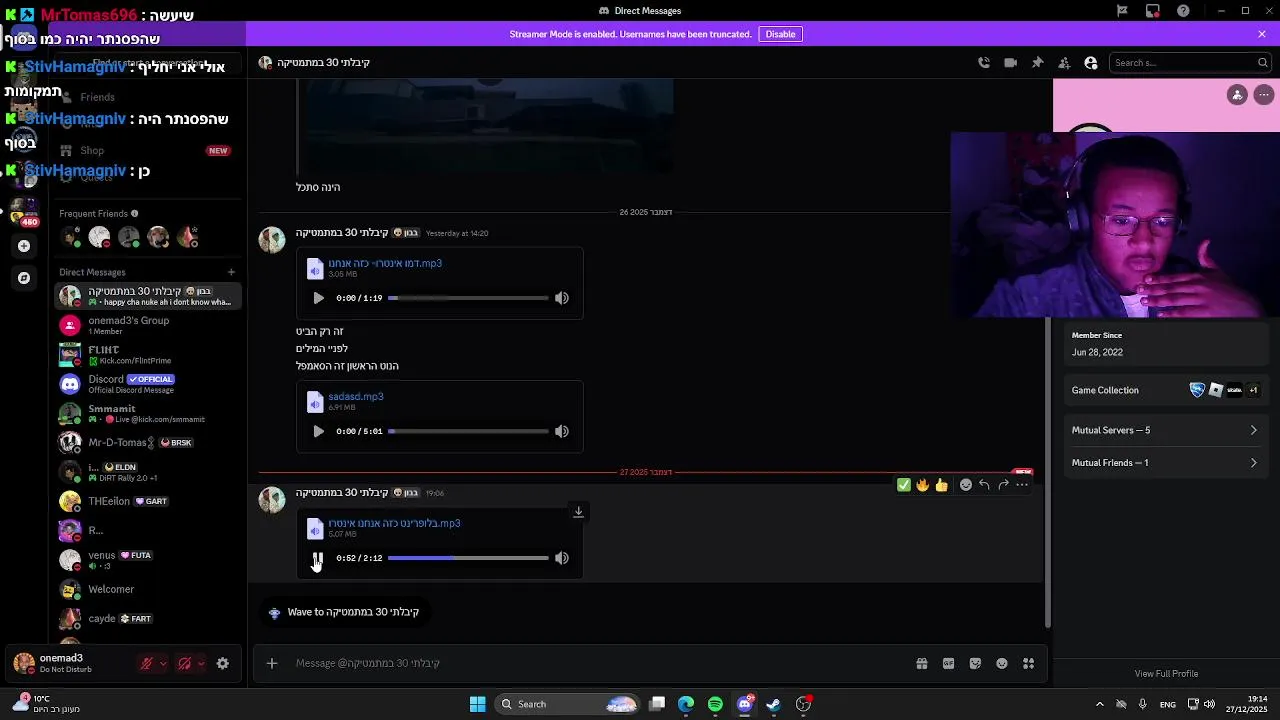Image resolution: width=1280 pixels, height=720 pixels.
Task: Show hidden system tray icons
Action: coord(1099,704)
